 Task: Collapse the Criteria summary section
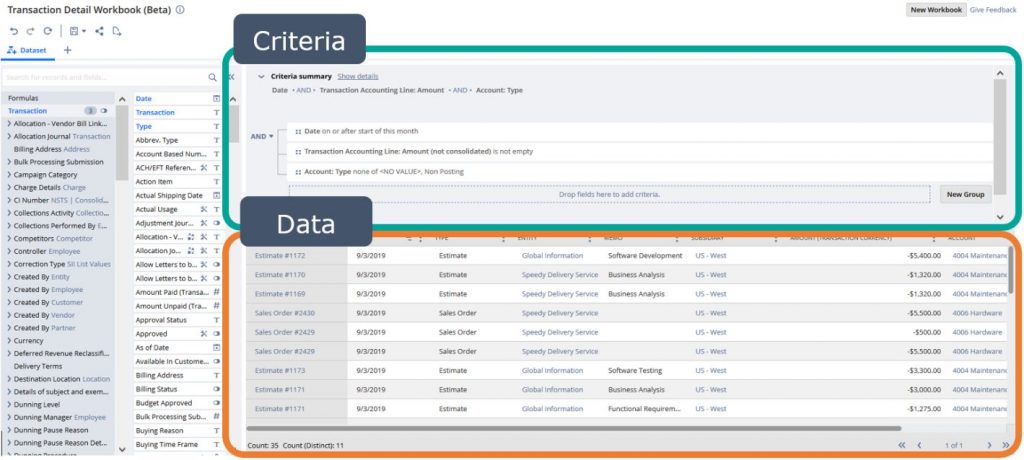click(261, 76)
